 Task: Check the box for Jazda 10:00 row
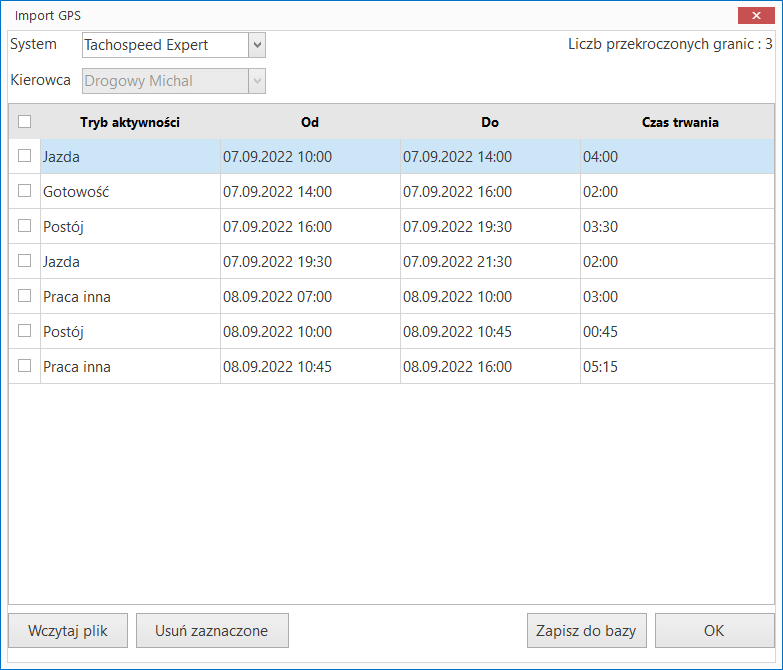pos(25,156)
